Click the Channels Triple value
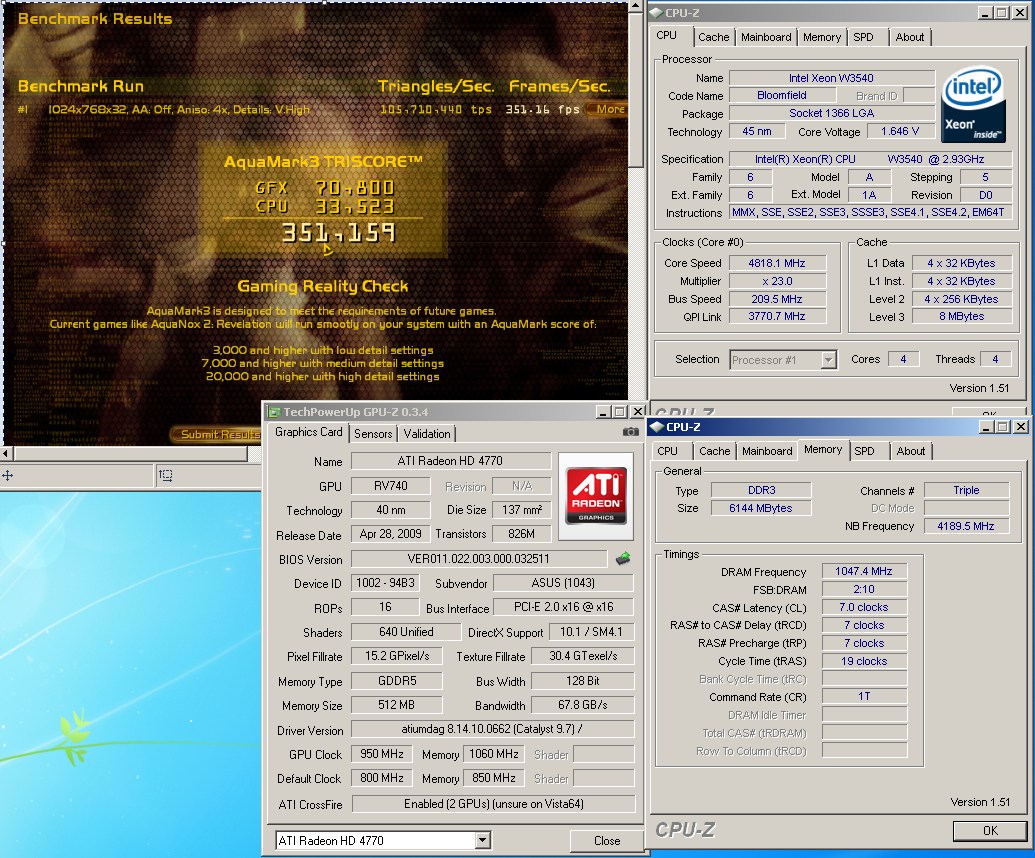The image size is (1035, 858). pyautogui.click(x=966, y=490)
